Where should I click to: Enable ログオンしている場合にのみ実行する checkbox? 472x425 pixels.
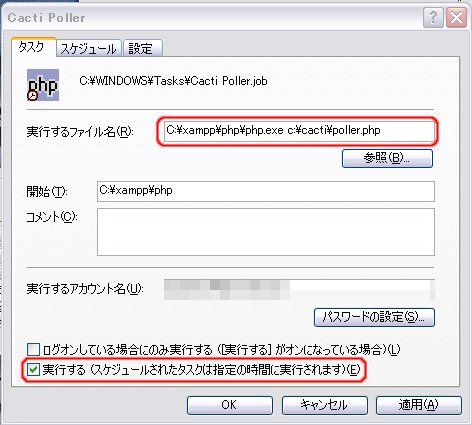pos(33,350)
